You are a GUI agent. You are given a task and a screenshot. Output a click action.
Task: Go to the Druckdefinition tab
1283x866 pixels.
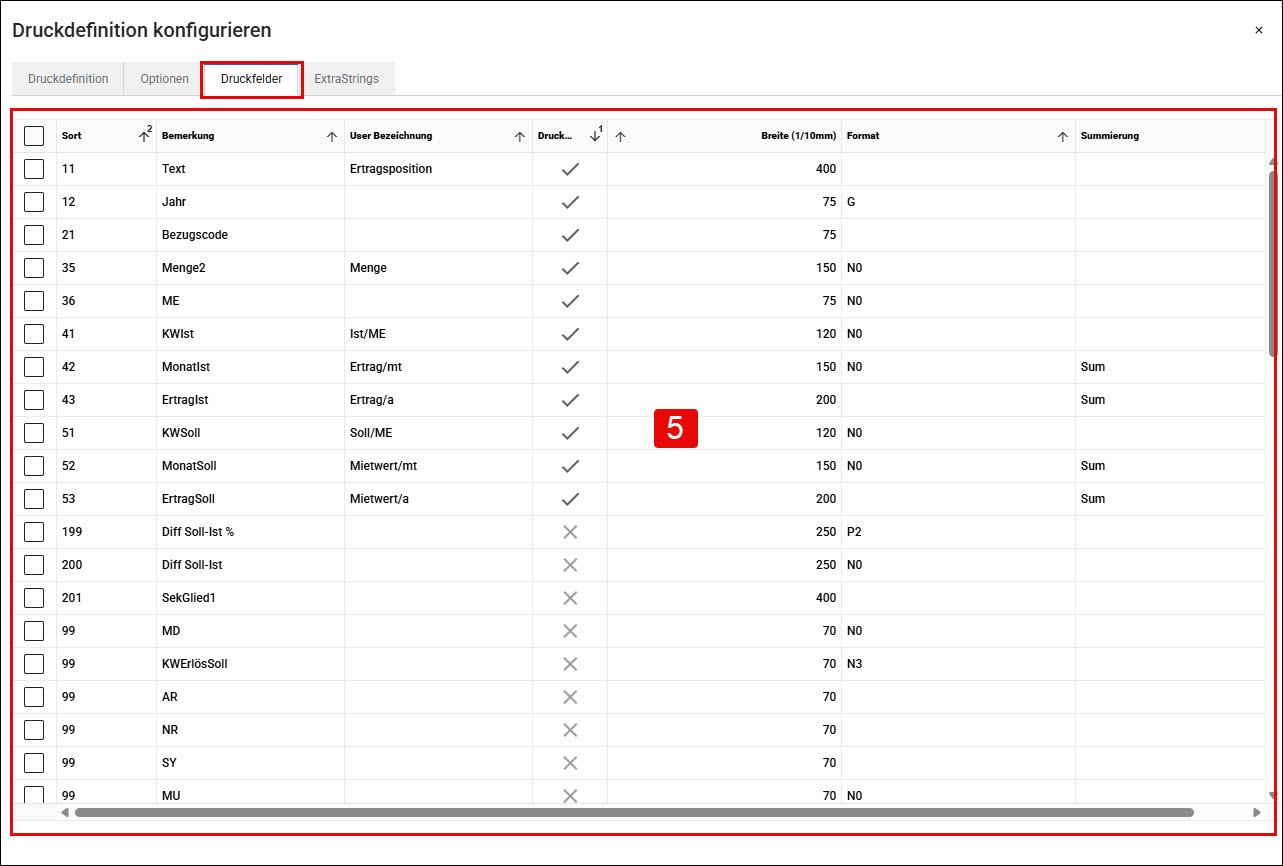pyautogui.click(x=68, y=79)
